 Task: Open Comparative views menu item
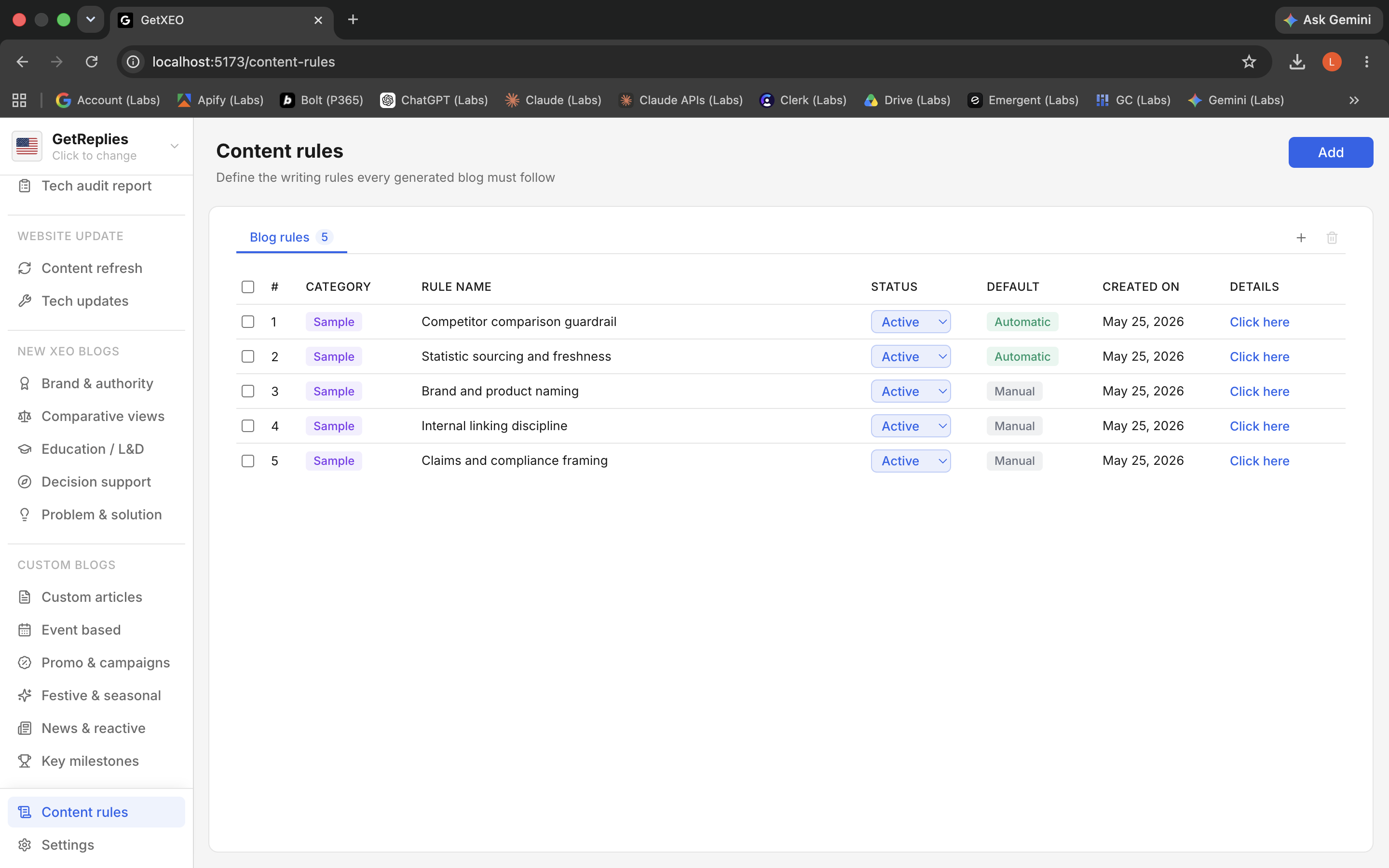click(96, 416)
